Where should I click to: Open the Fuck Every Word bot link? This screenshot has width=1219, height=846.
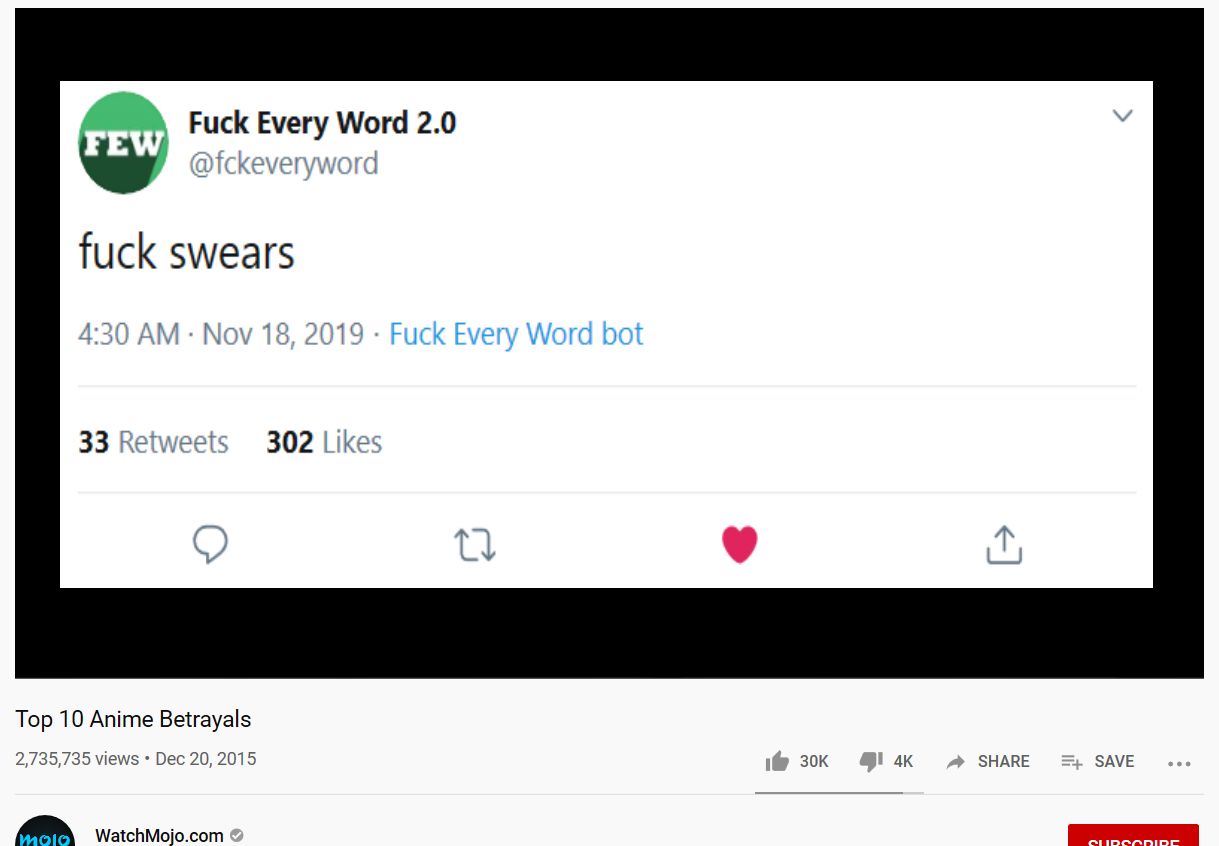pyautogui.click(x=515, y=334)
